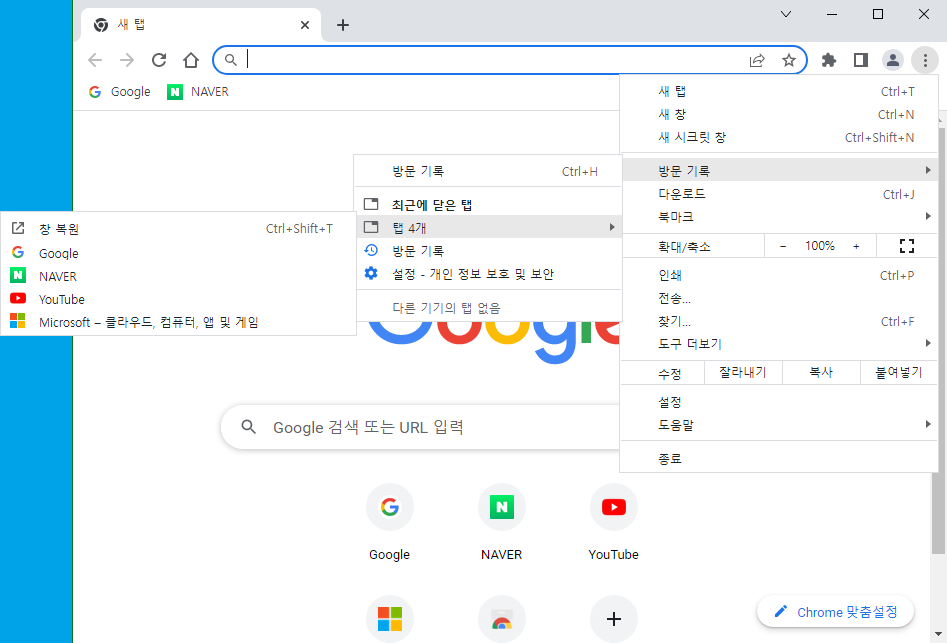Screen dimensions: 947x643
Task: Select the 새 탭 browser tab
Action: click(x=201, y=25)
